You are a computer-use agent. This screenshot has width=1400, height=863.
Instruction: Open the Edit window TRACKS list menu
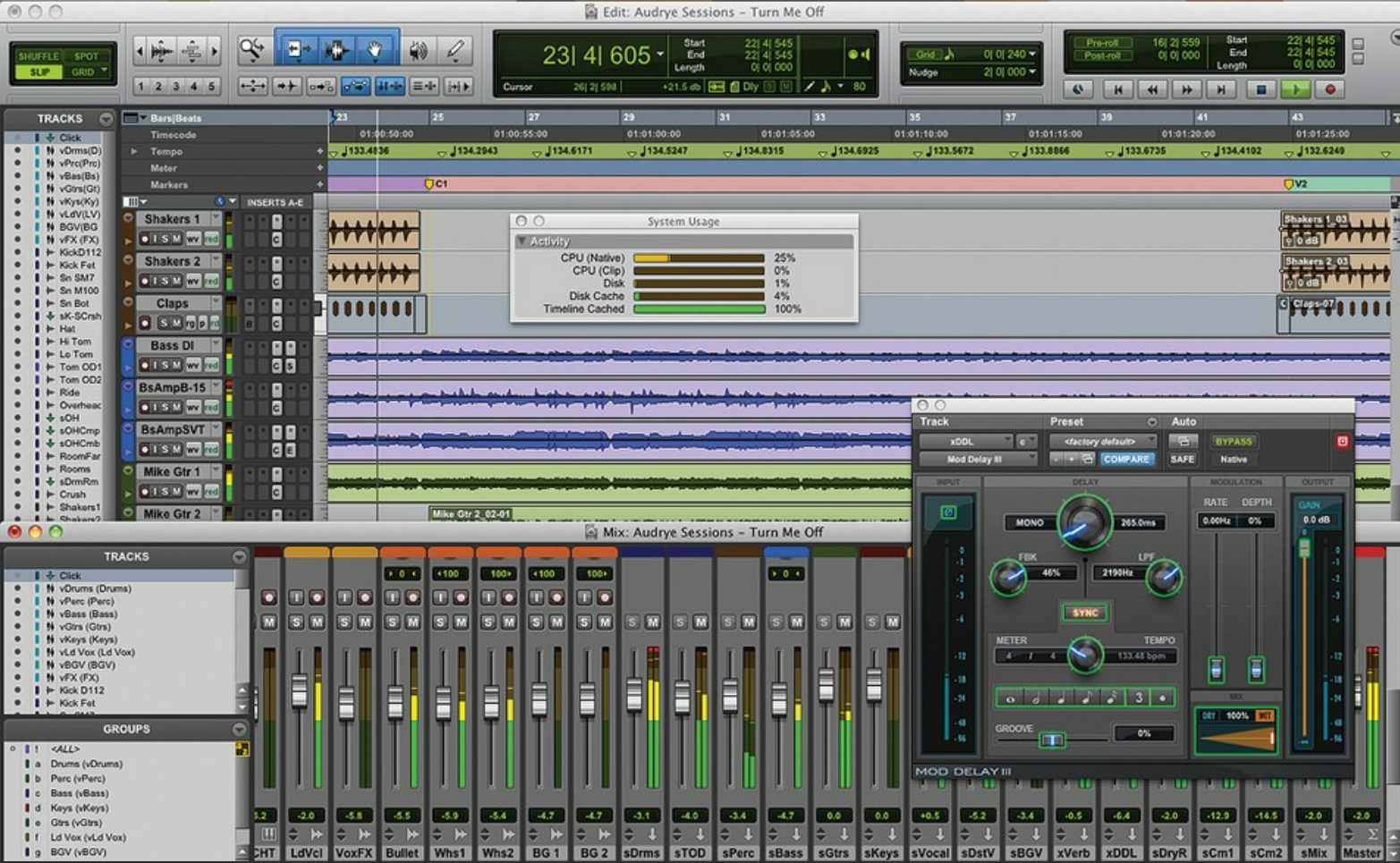[106, 119]
